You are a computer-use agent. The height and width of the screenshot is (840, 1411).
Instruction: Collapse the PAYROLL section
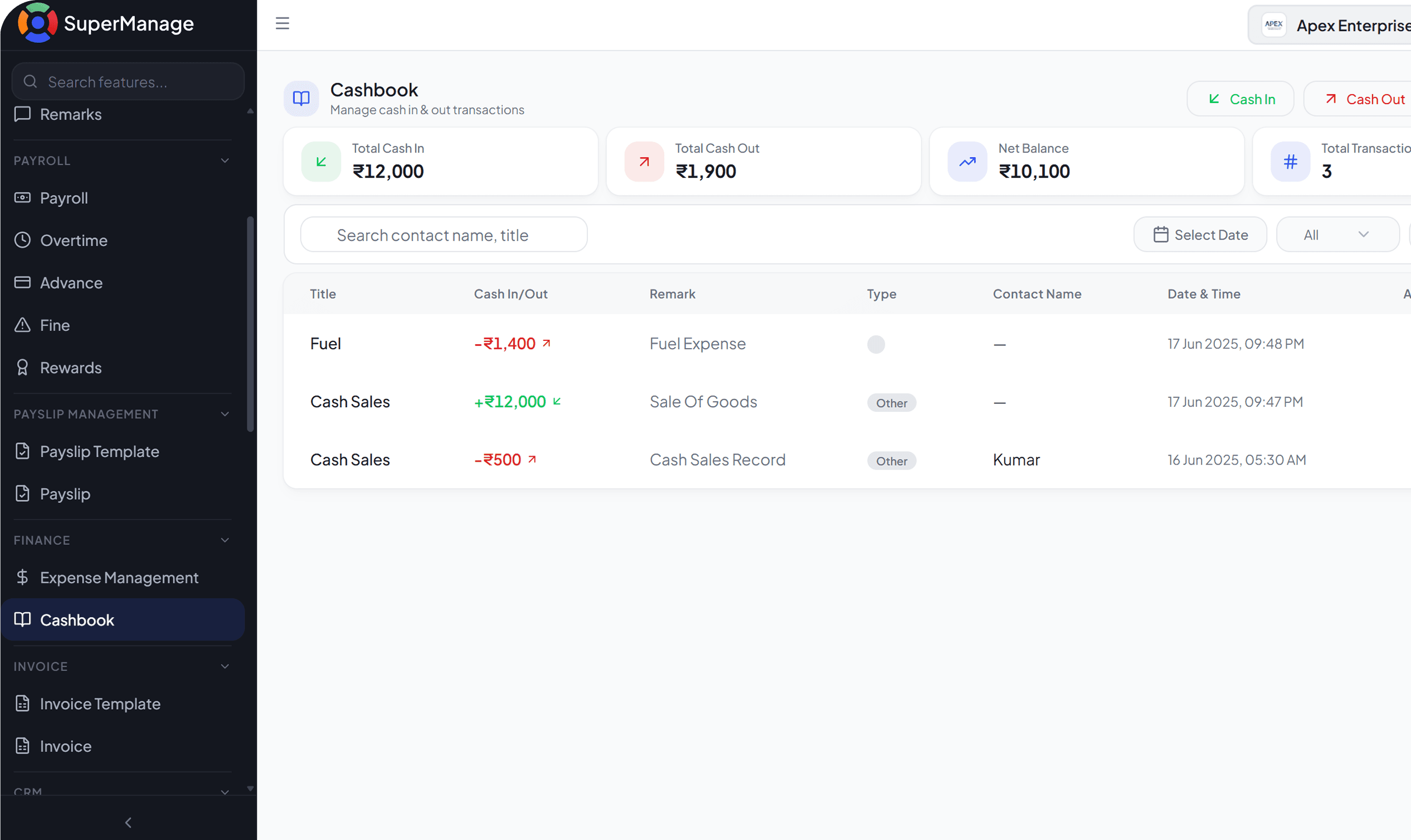click(x=225, y=161)
